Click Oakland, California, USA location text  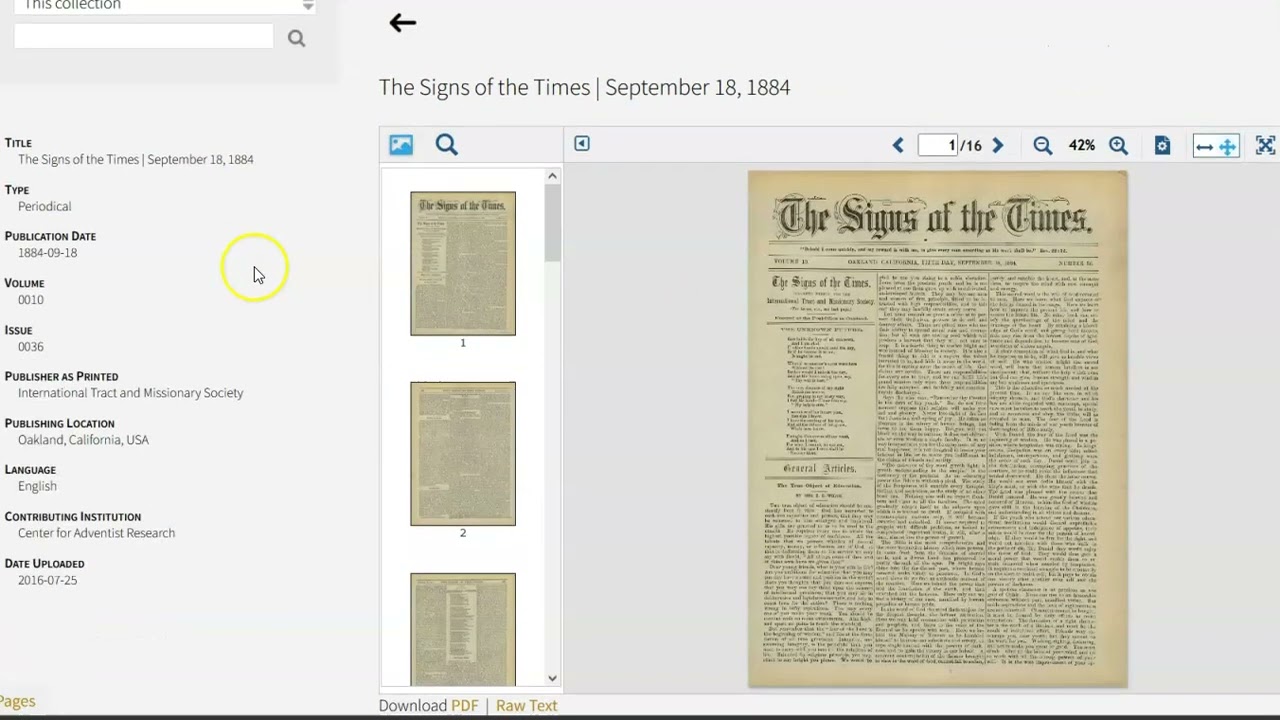click(x=83, y=440)
